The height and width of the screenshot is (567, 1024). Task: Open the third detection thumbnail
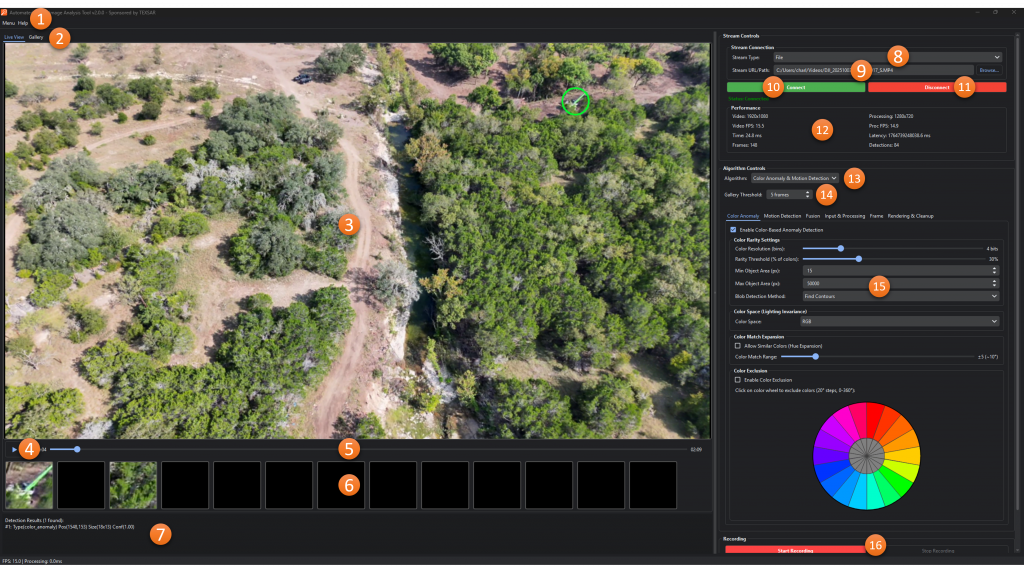[133, 485]
